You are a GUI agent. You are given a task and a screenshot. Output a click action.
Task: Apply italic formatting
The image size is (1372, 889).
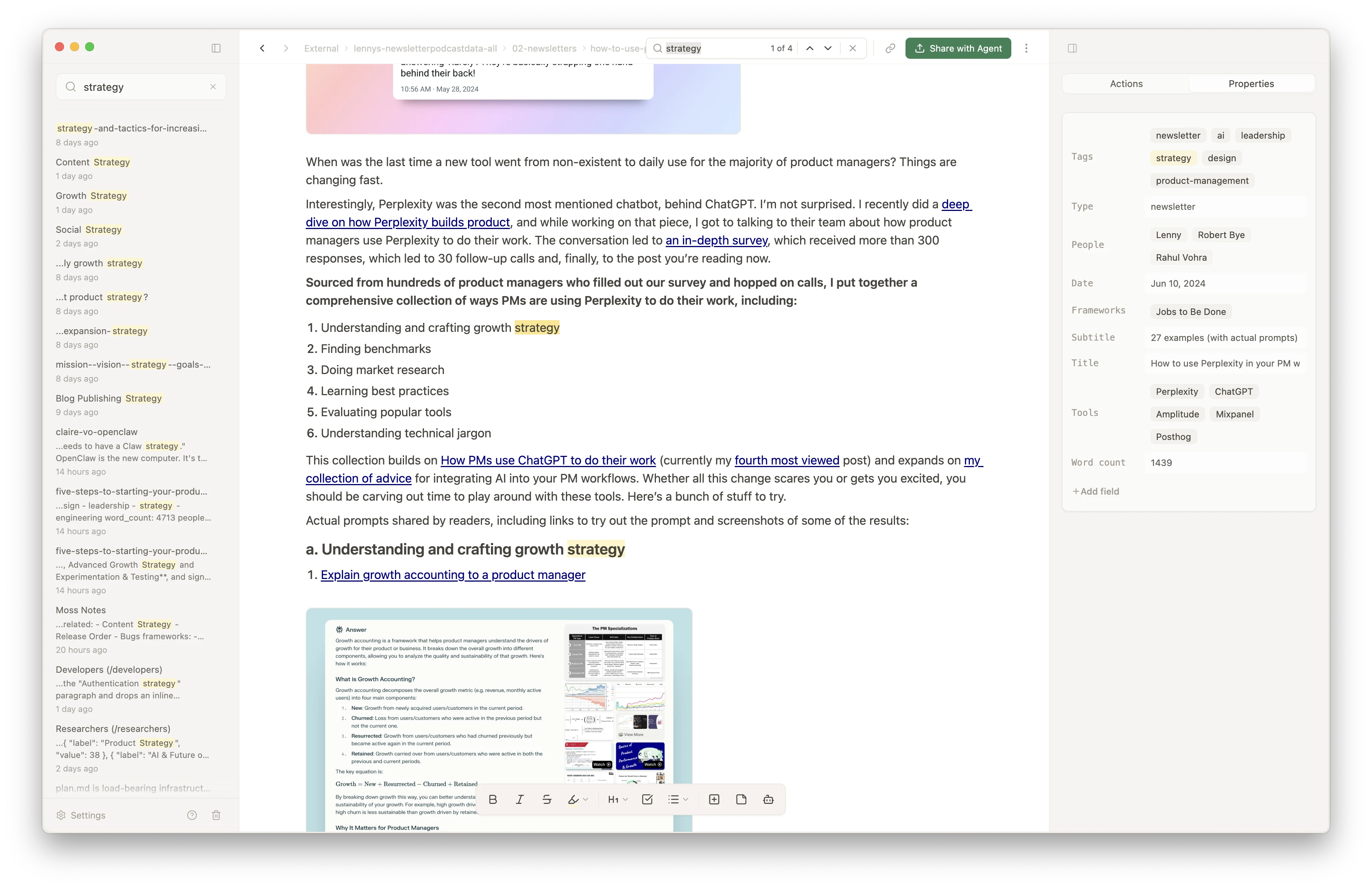point(520,799)
